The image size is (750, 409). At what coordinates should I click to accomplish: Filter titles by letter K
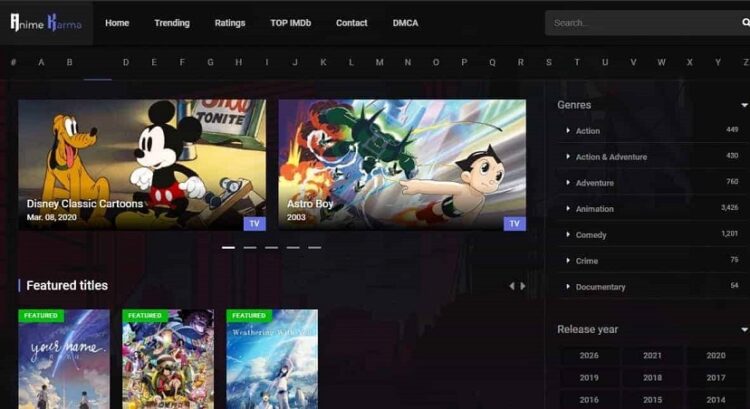click(323, 62)
